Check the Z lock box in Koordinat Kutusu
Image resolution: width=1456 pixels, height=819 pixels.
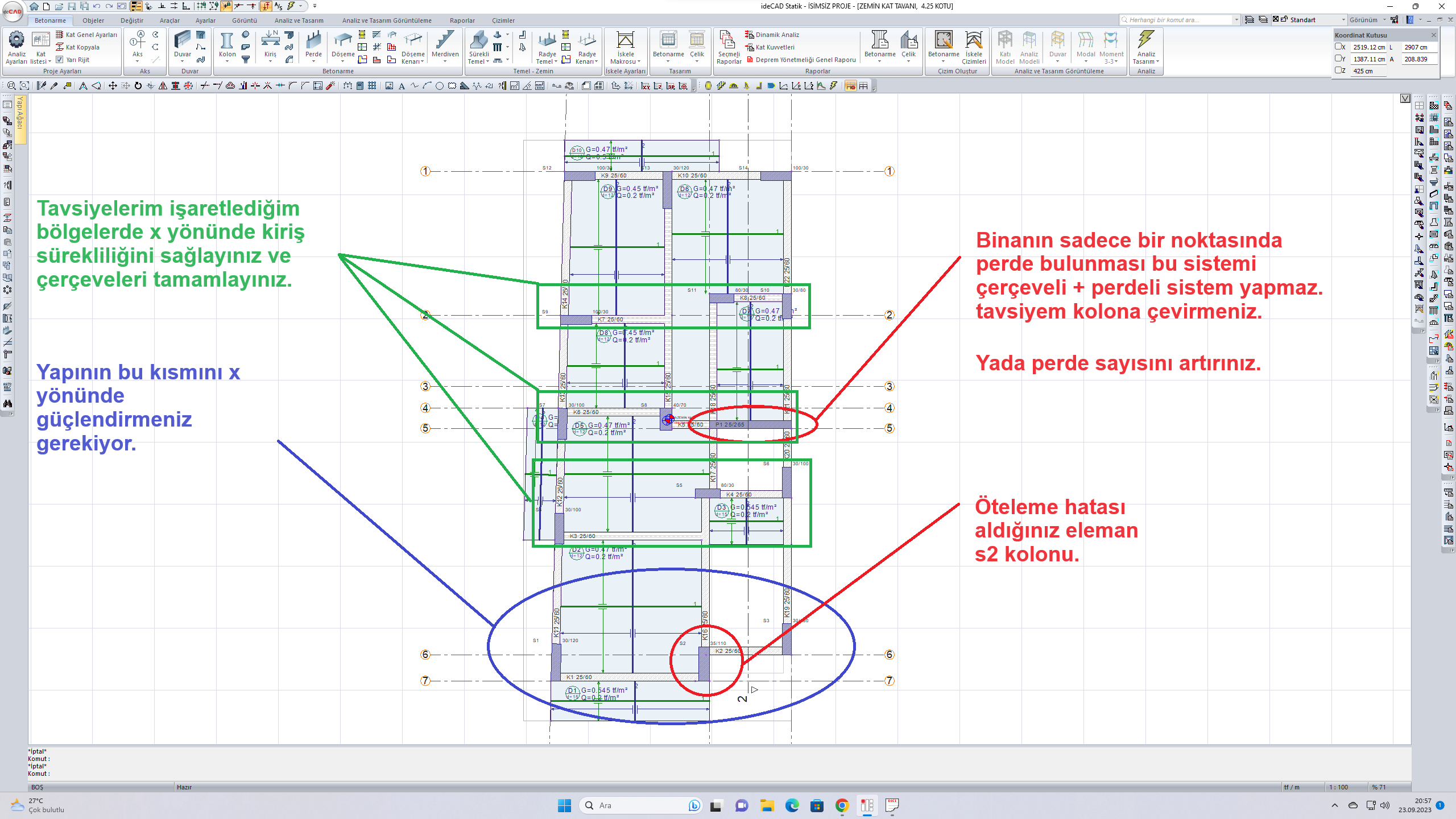coord(1339,70)
